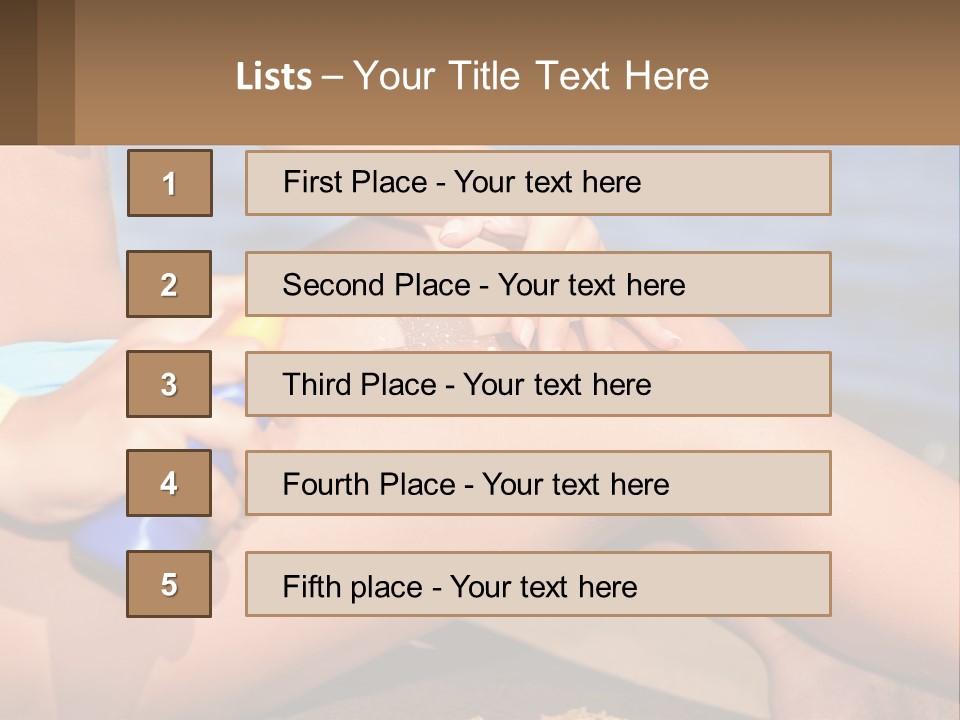Select the word Fourth in fourth row

click(326, 484)
